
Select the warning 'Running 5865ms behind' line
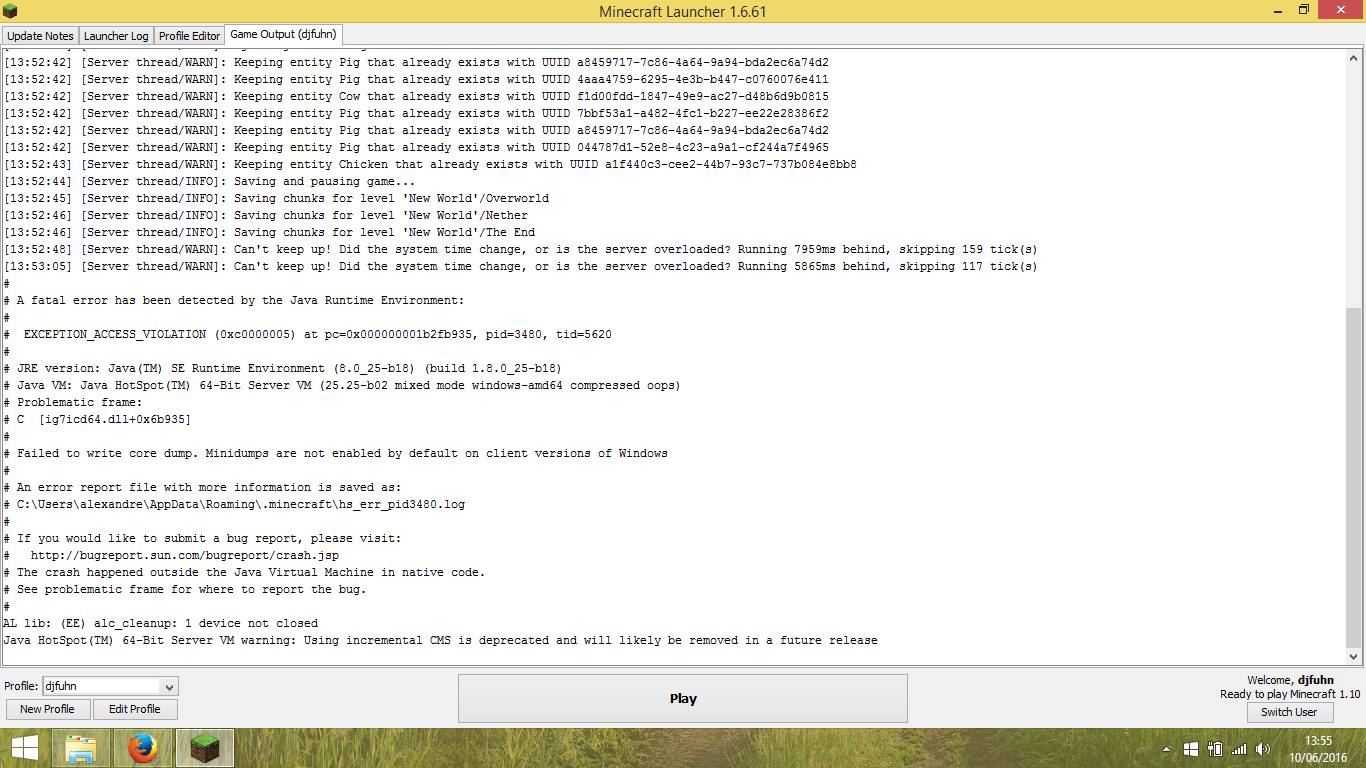coord(521,266)
